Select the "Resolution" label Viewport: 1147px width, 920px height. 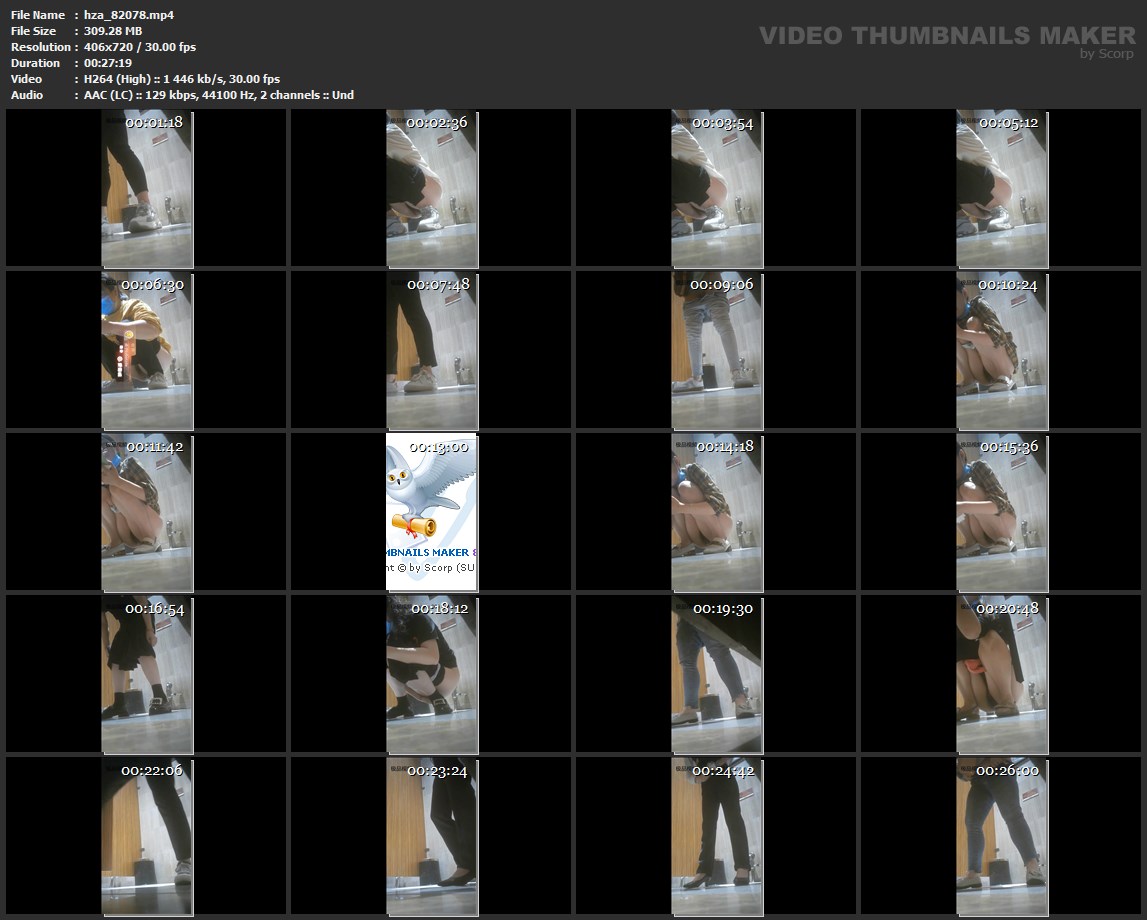41,47
